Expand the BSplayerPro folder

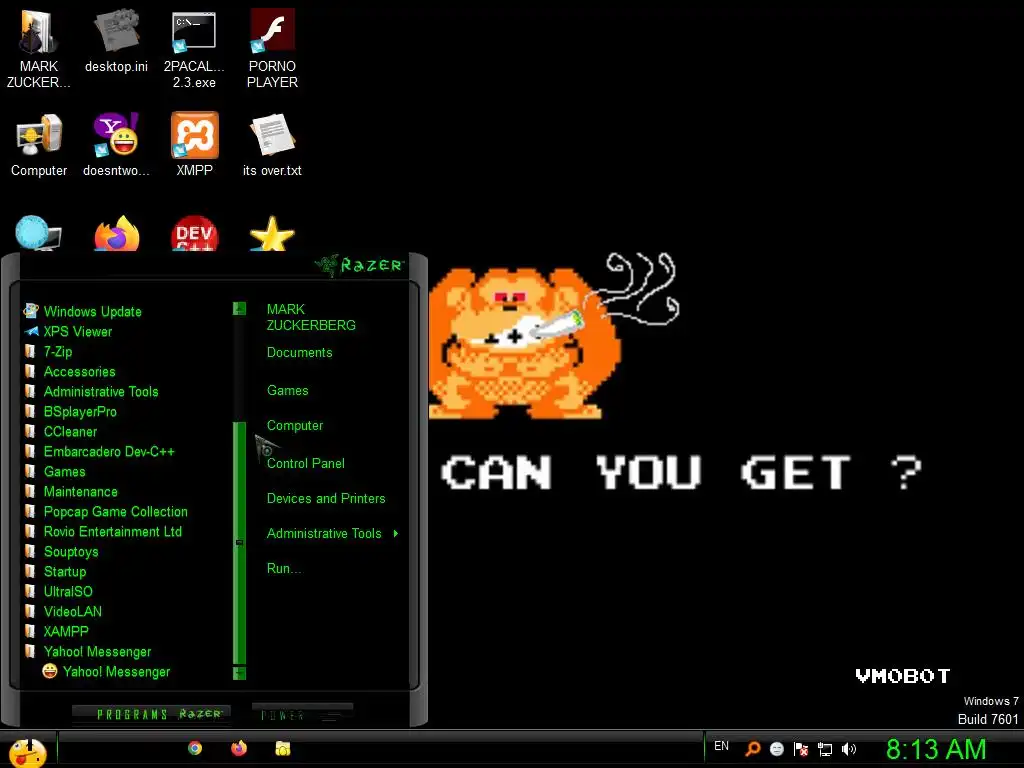coord(70,411)
